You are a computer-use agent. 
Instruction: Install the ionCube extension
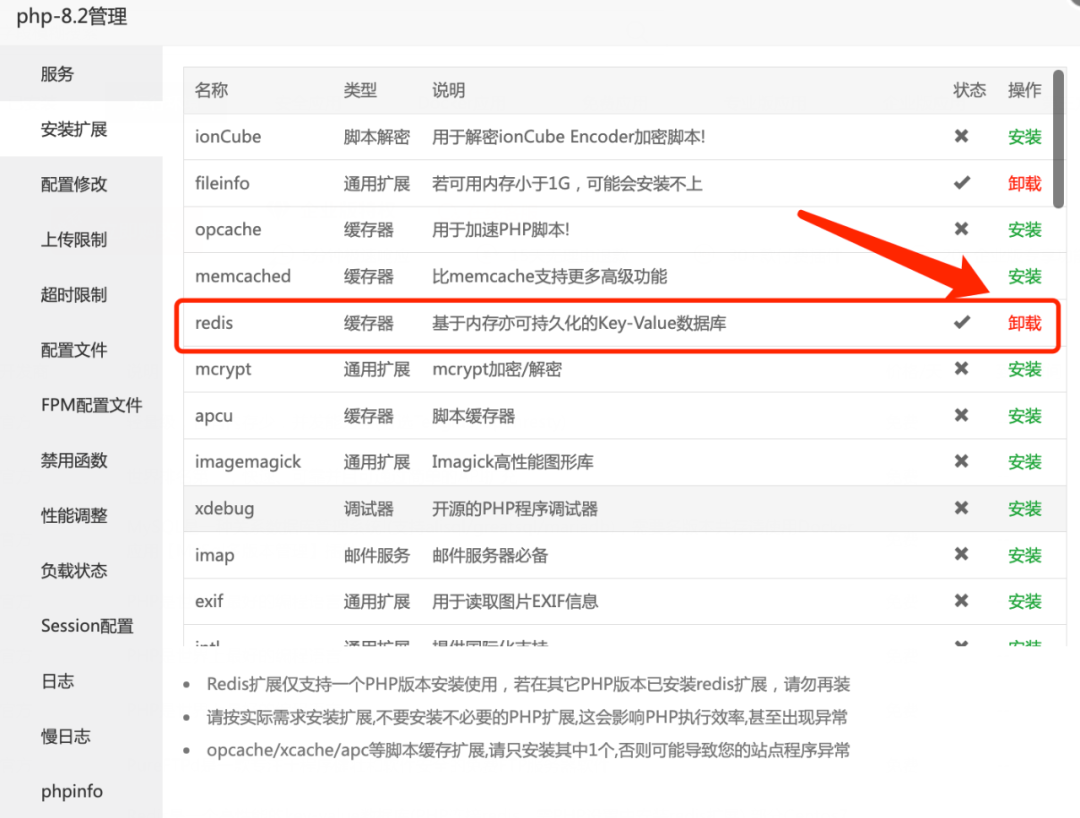(1024, 137)
